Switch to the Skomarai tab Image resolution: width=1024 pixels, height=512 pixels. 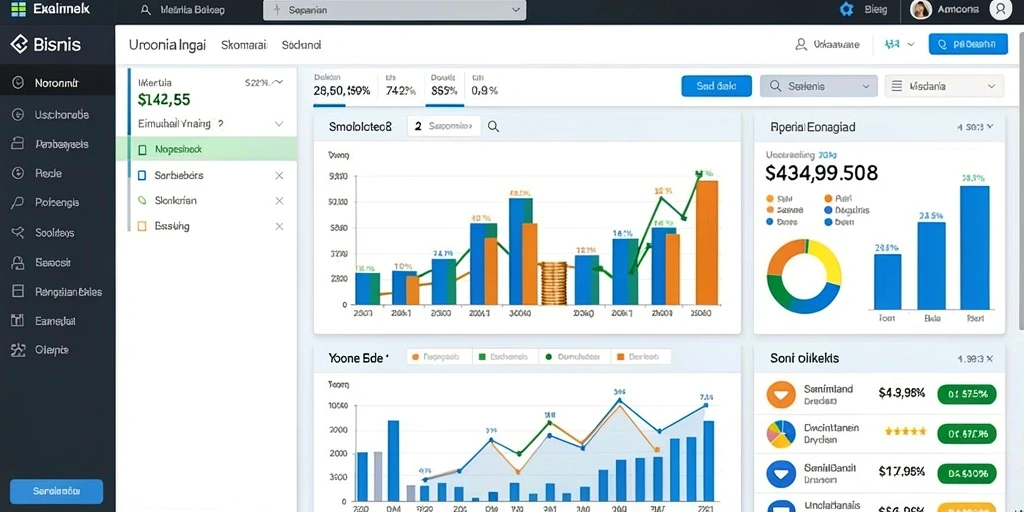tap(244, 45)
